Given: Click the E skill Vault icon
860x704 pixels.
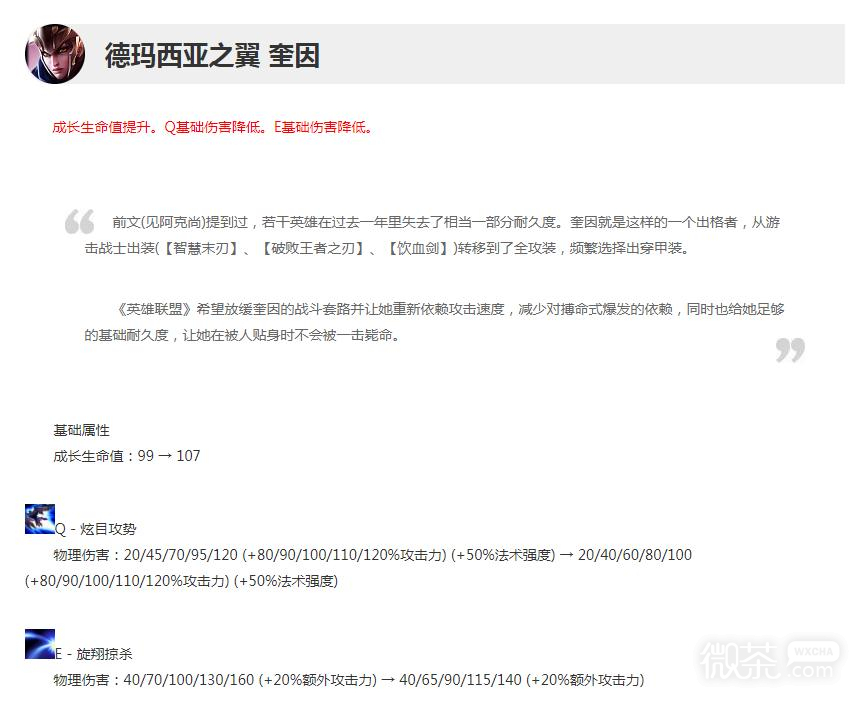Looking at the screenshot, I should (x=40, y=644).
